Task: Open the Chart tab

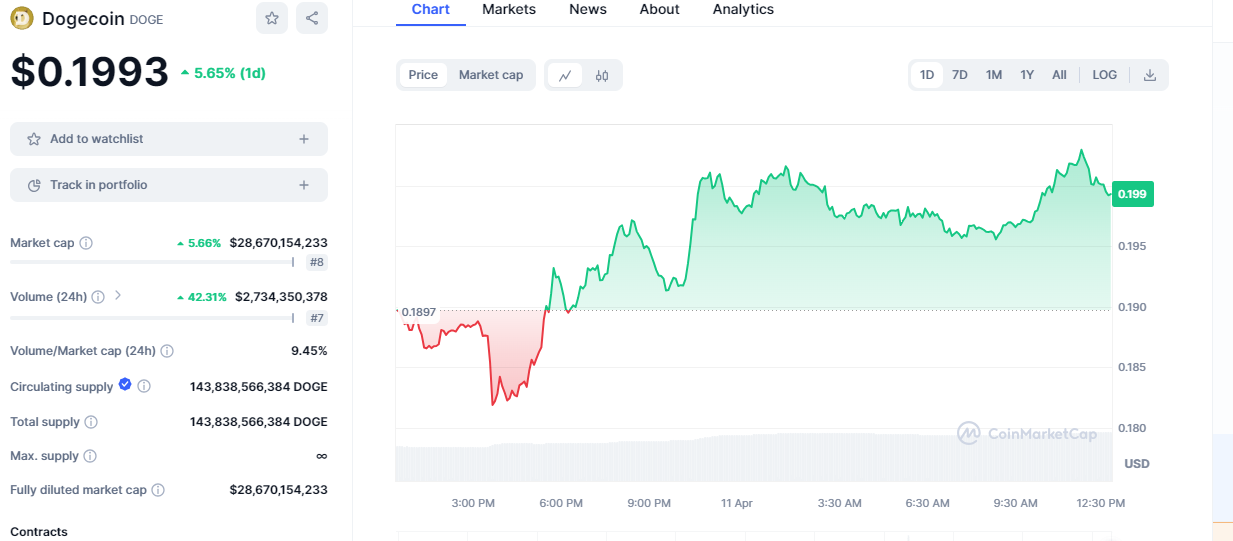Action: coord(431,10)
